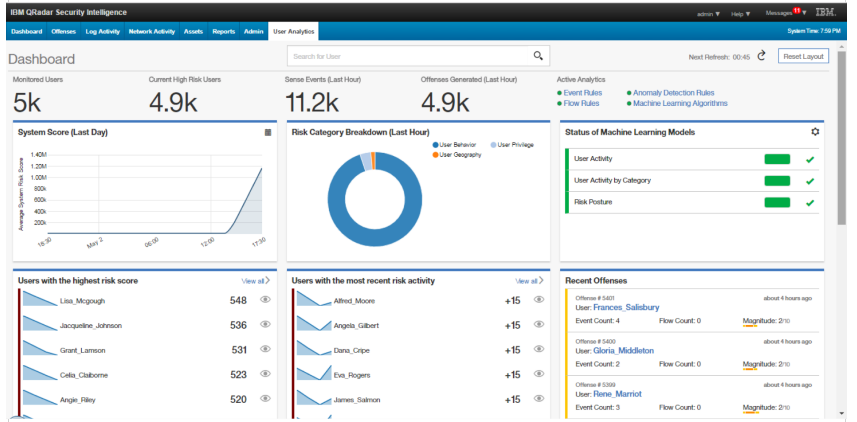
Task: Click User Behavior legend color swatch
Action: point(435,145)
